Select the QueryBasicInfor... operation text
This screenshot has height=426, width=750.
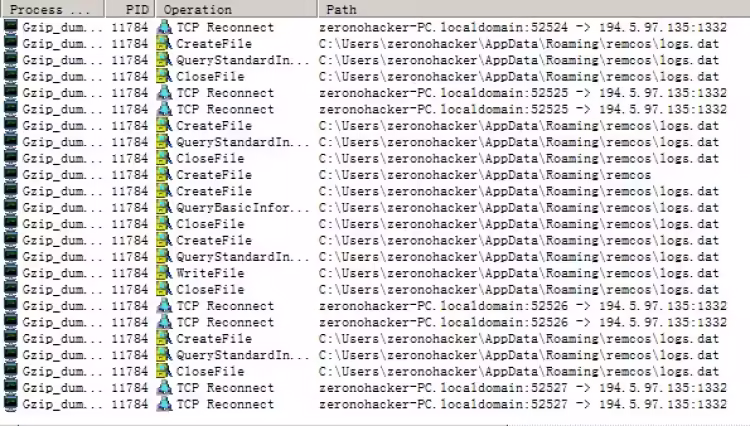pos(242,208)
